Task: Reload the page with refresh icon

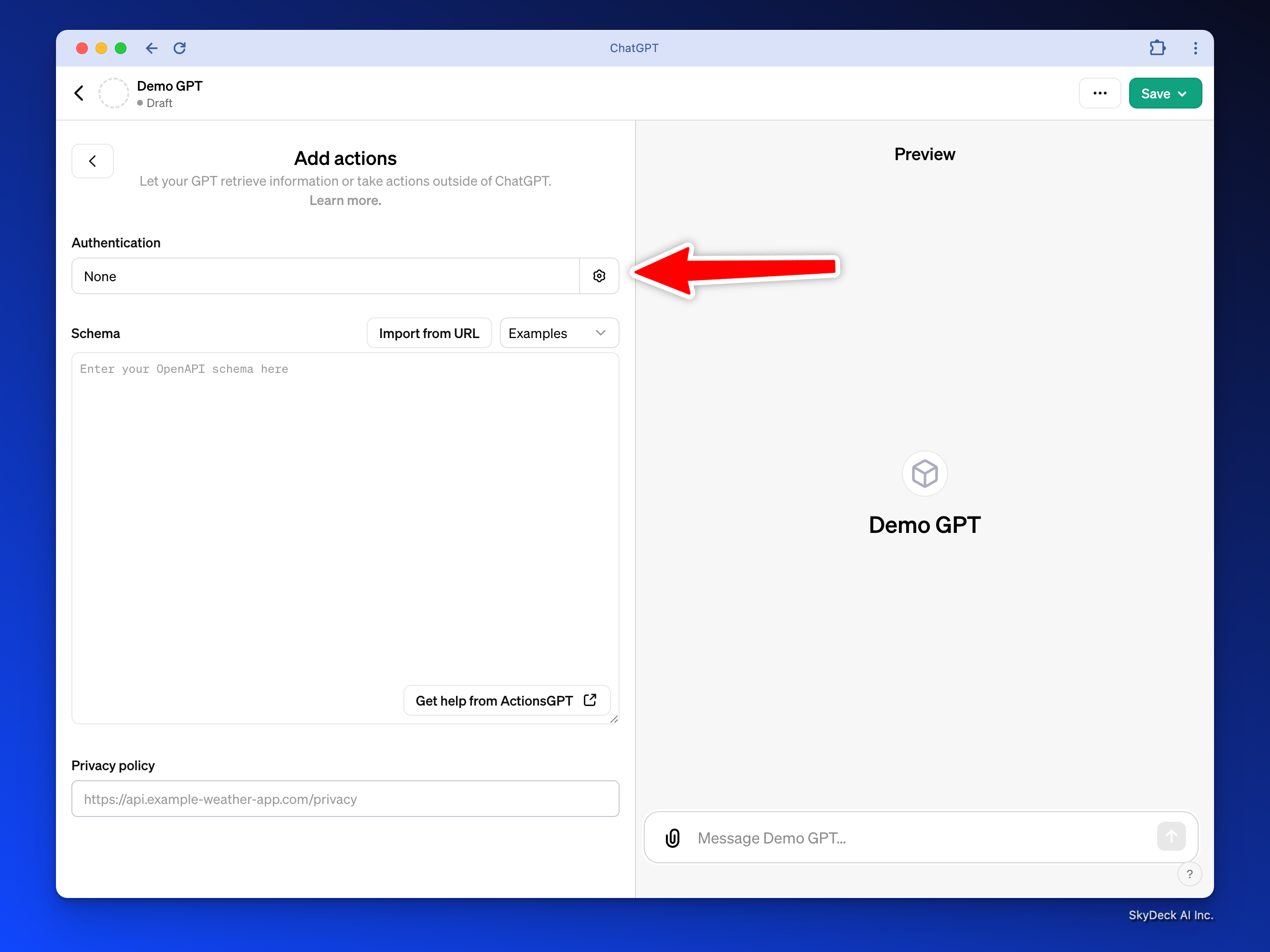Action: (x=179, y=48)
